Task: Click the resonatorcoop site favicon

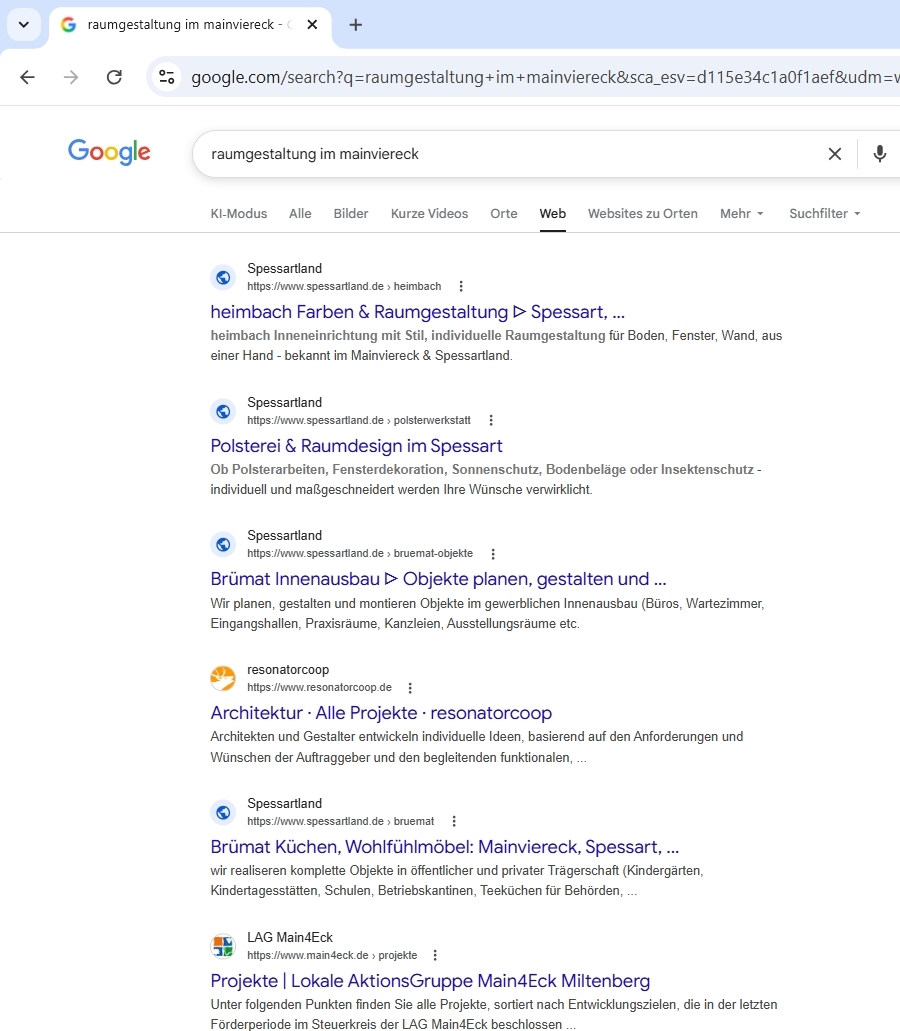Action: click(x=223, y=678)
